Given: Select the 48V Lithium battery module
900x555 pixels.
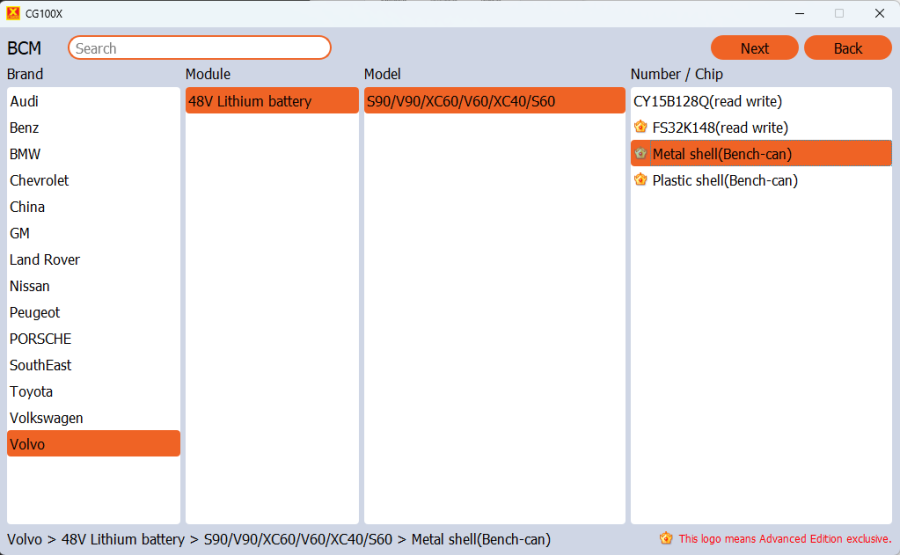Looking at the screenshot, I should click(x=250, y=101).
